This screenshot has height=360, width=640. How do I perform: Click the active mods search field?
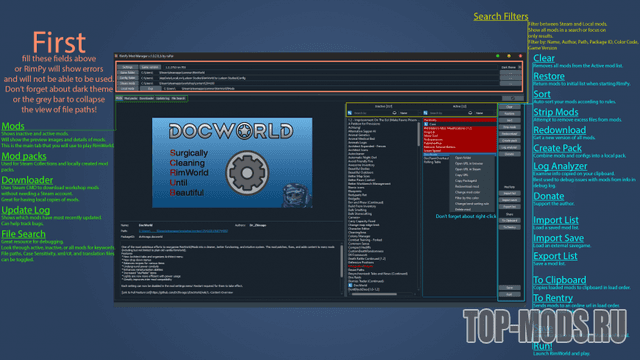[448, 113]
